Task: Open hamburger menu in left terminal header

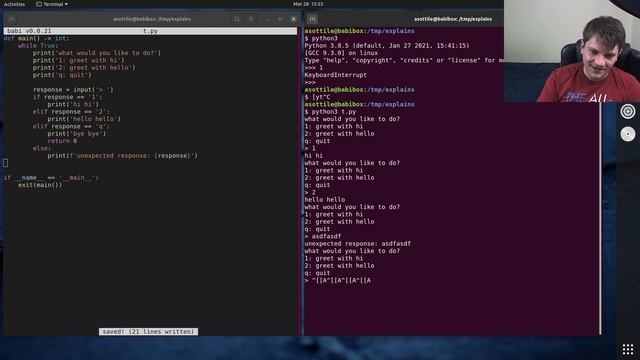Action: point(251,19)
